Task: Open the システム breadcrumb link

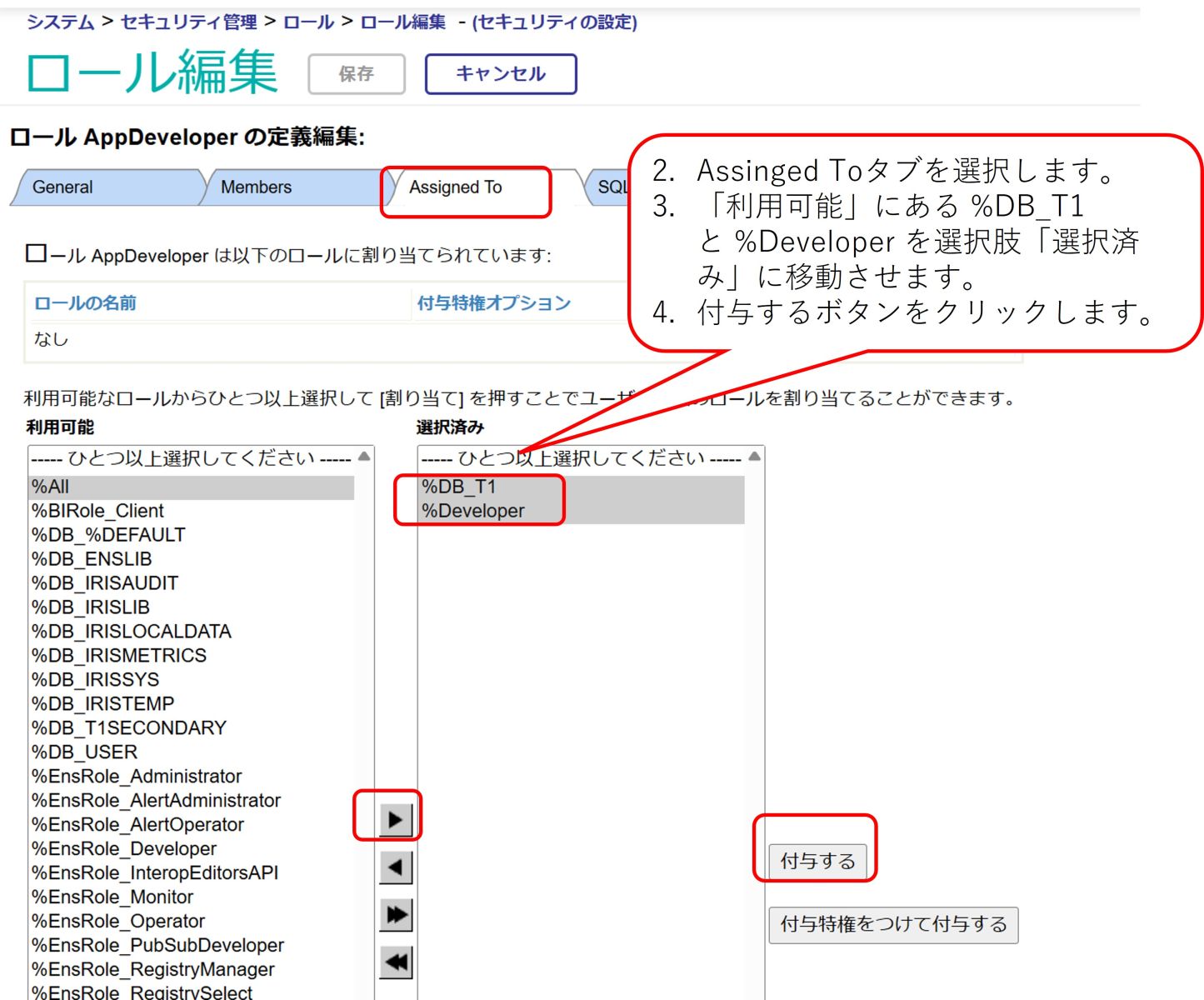Action: point(60,22)
